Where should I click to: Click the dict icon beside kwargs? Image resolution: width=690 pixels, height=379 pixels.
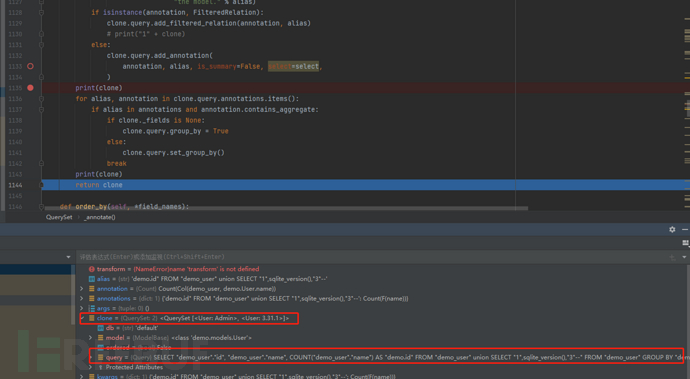click(92, 376)
